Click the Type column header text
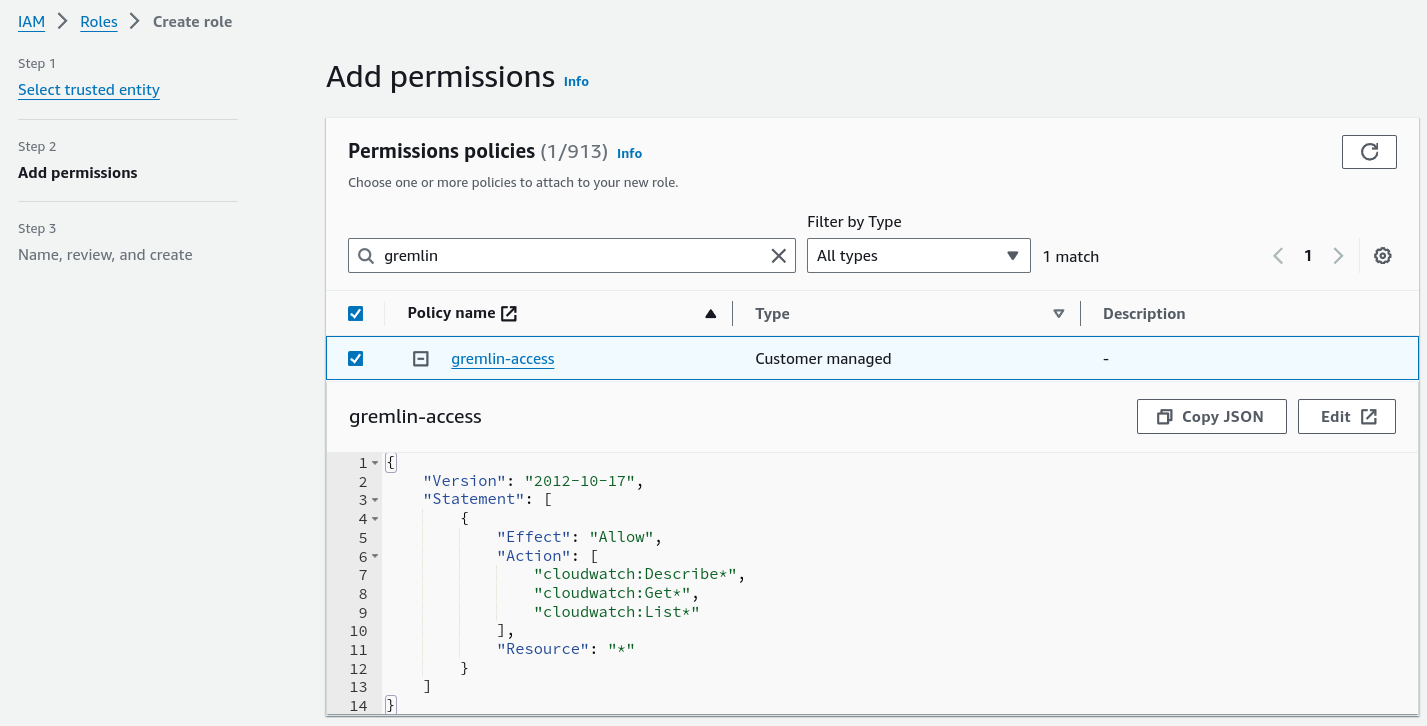Viewport: 1427px width, 726px height. [772, 314]
